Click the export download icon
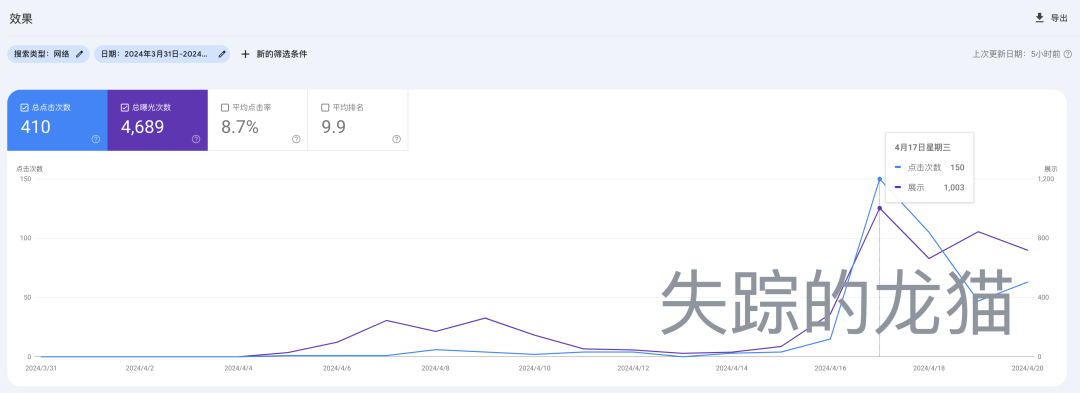This screenshot has height=393, width=1080. point(1039,18)
